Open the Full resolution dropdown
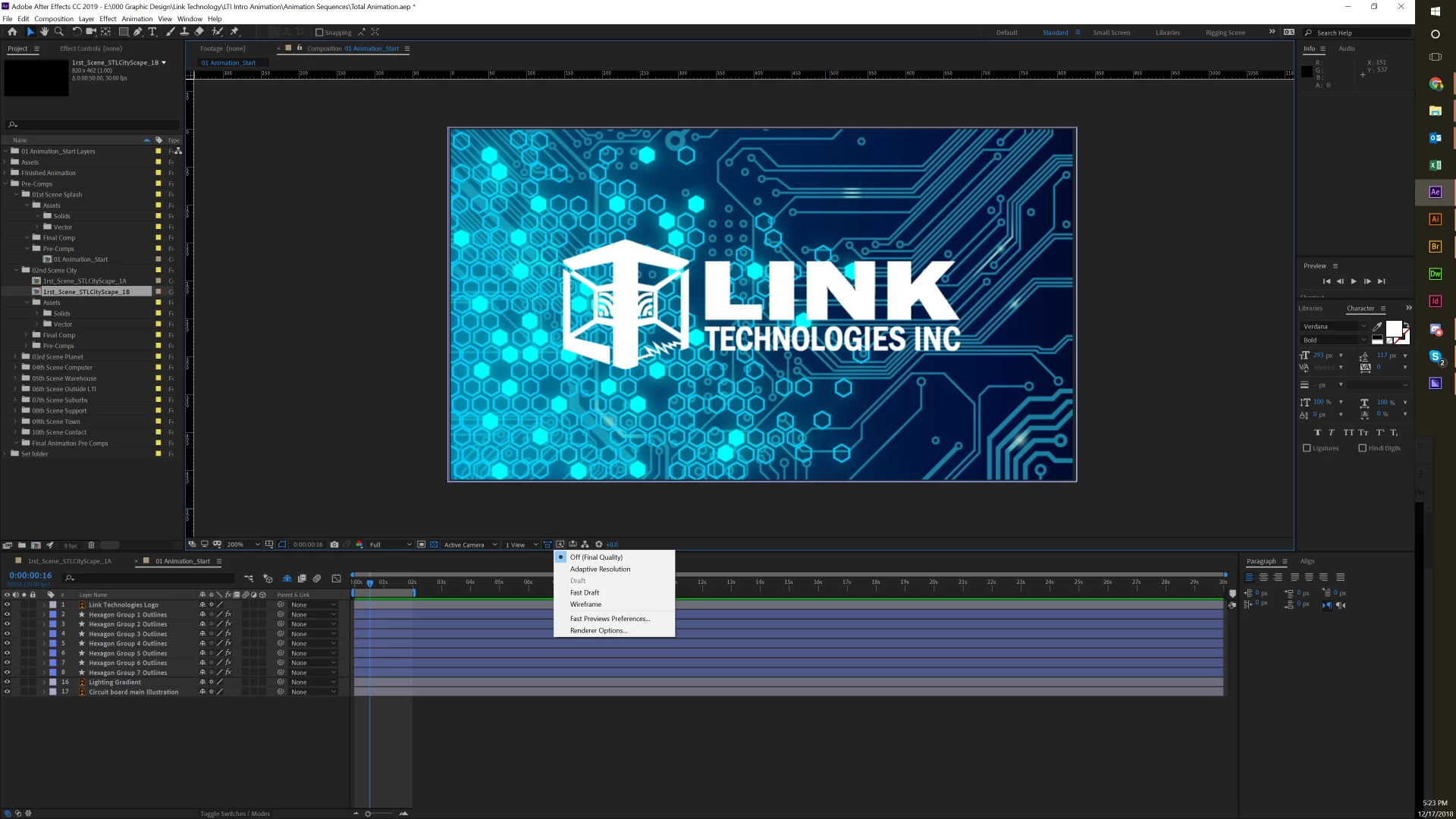This screenshot has width=1456, height=819. [391, 544]
